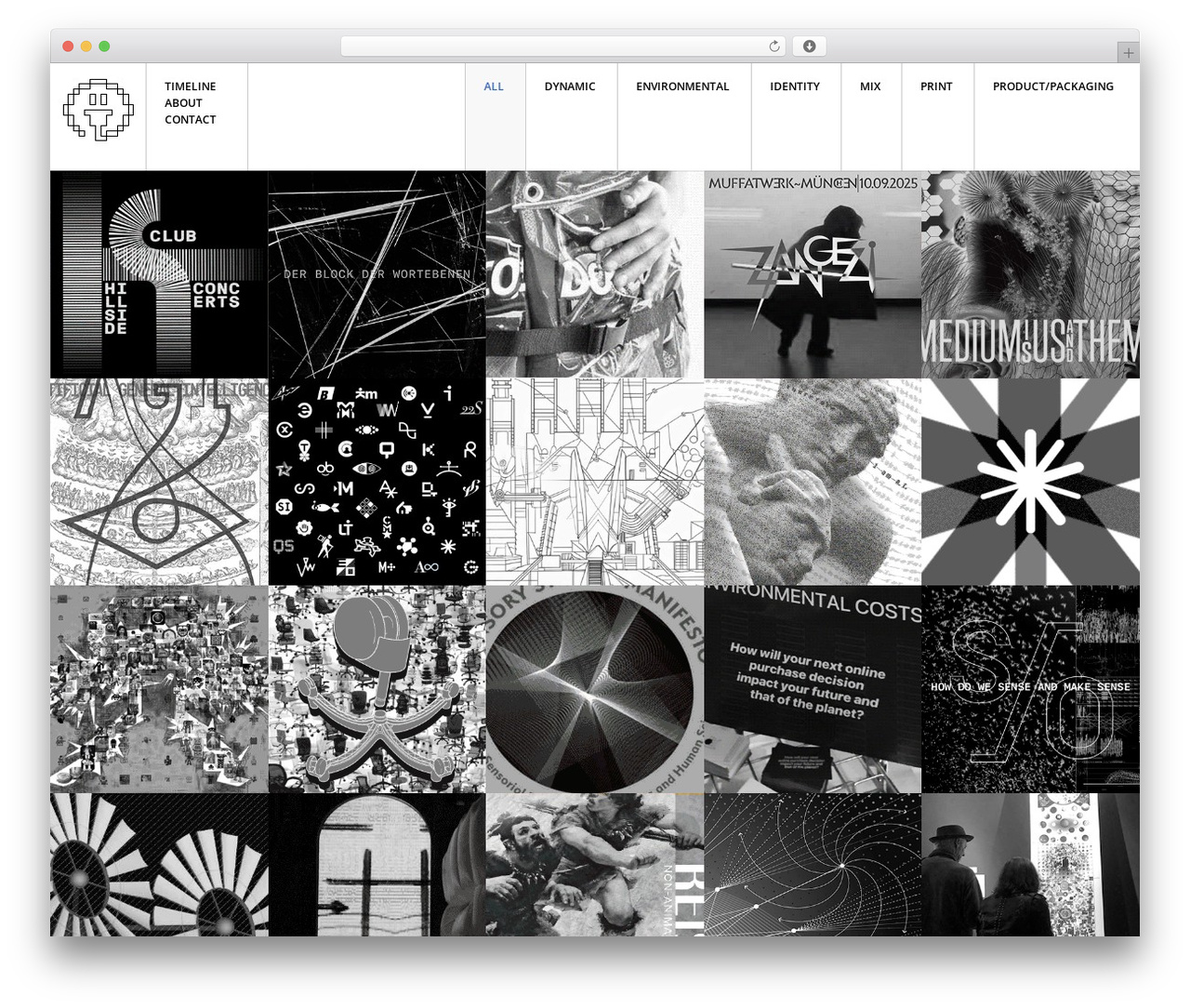Open the curved line grid thumbnail

point(813,865)
